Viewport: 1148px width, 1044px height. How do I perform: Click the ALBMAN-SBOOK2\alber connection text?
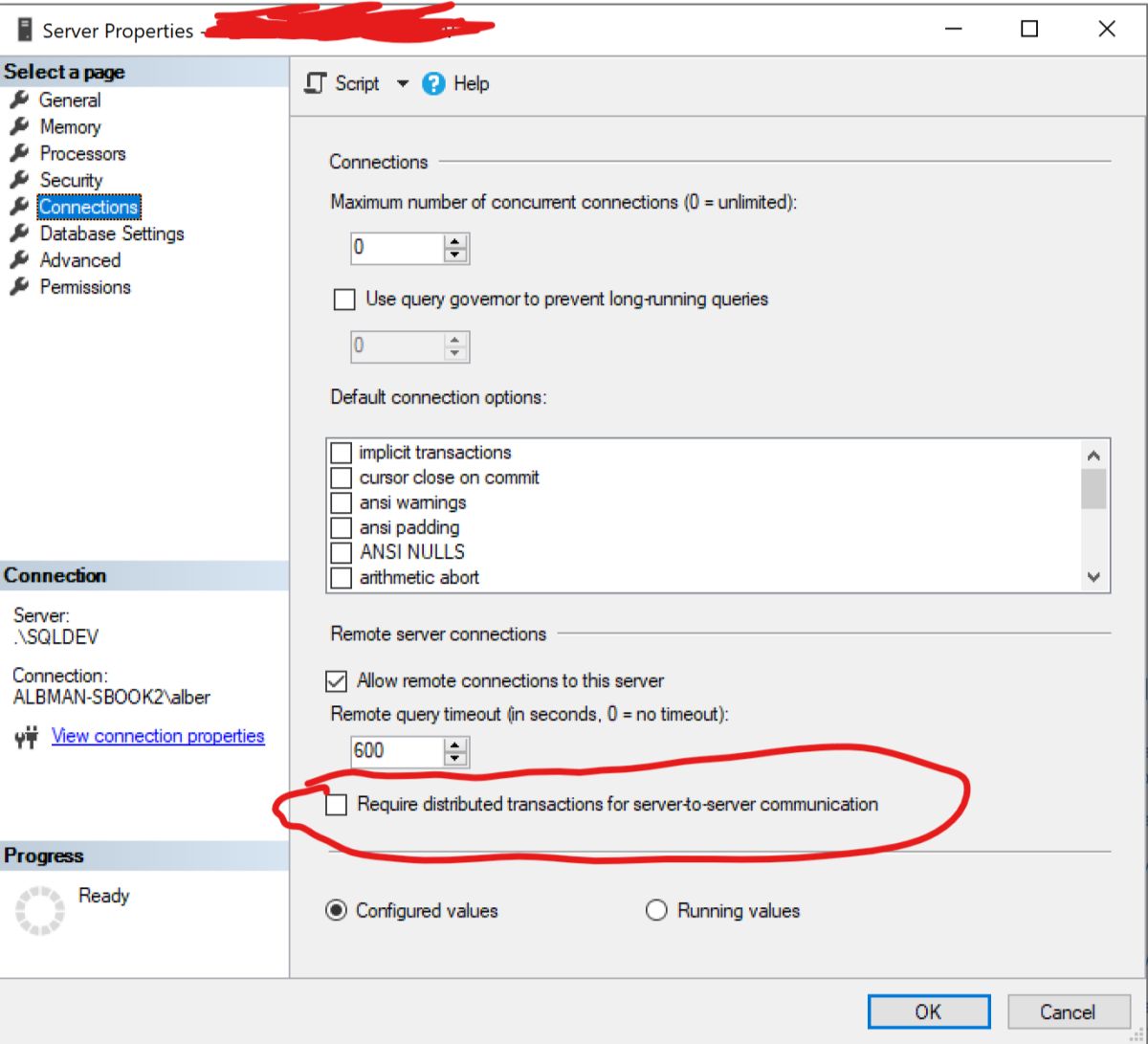pos(112,697)
